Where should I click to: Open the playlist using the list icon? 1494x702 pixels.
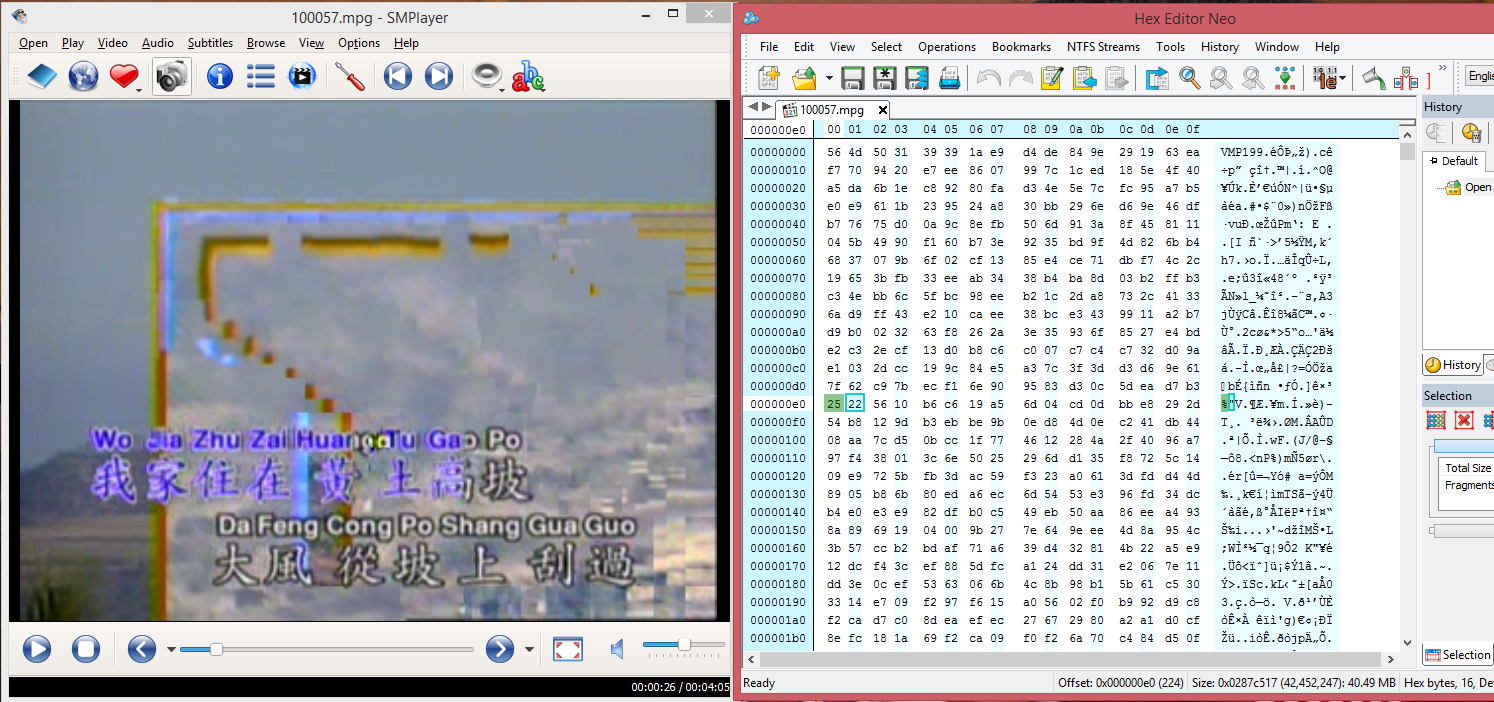261,76
